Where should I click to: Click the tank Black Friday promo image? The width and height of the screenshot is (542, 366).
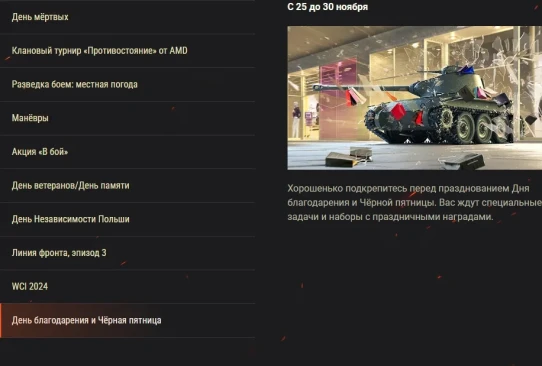pos(414,98)
